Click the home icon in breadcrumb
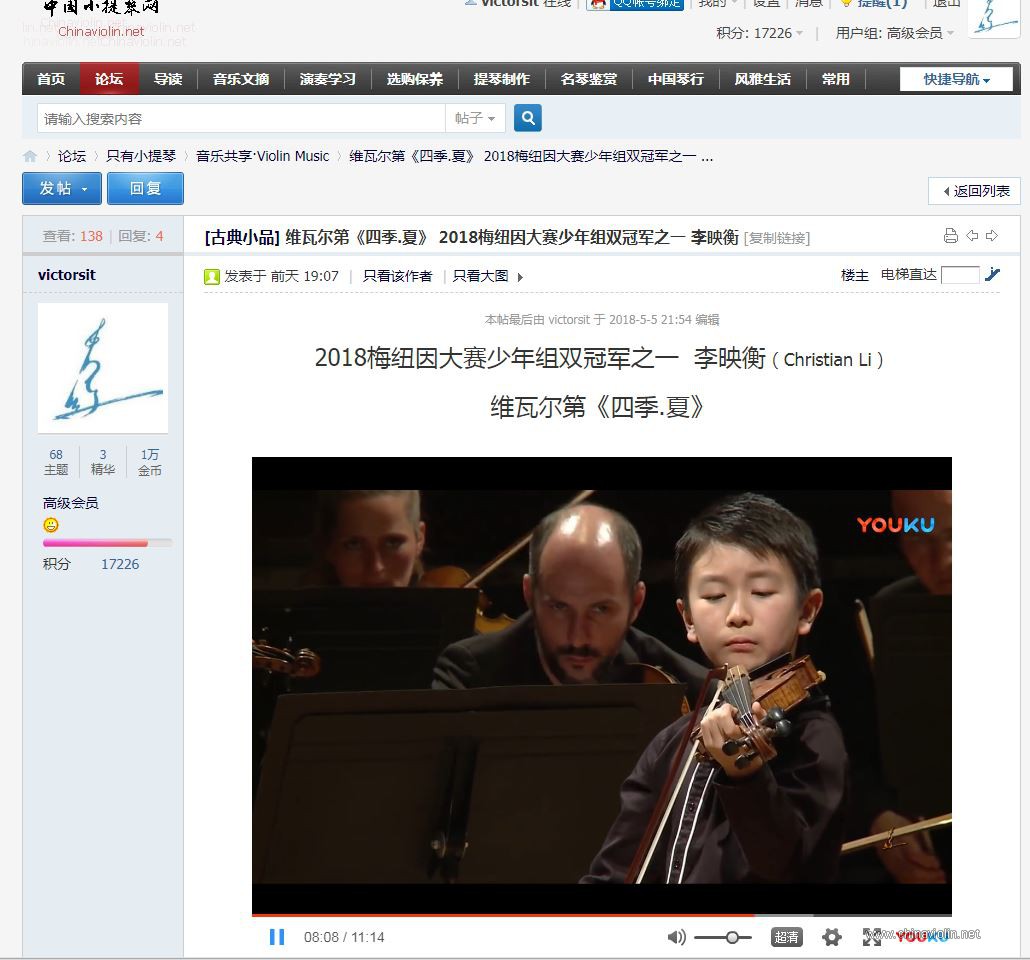Image resolution: width=1030 pixels, height=960 pixels. tap(30, 156)
